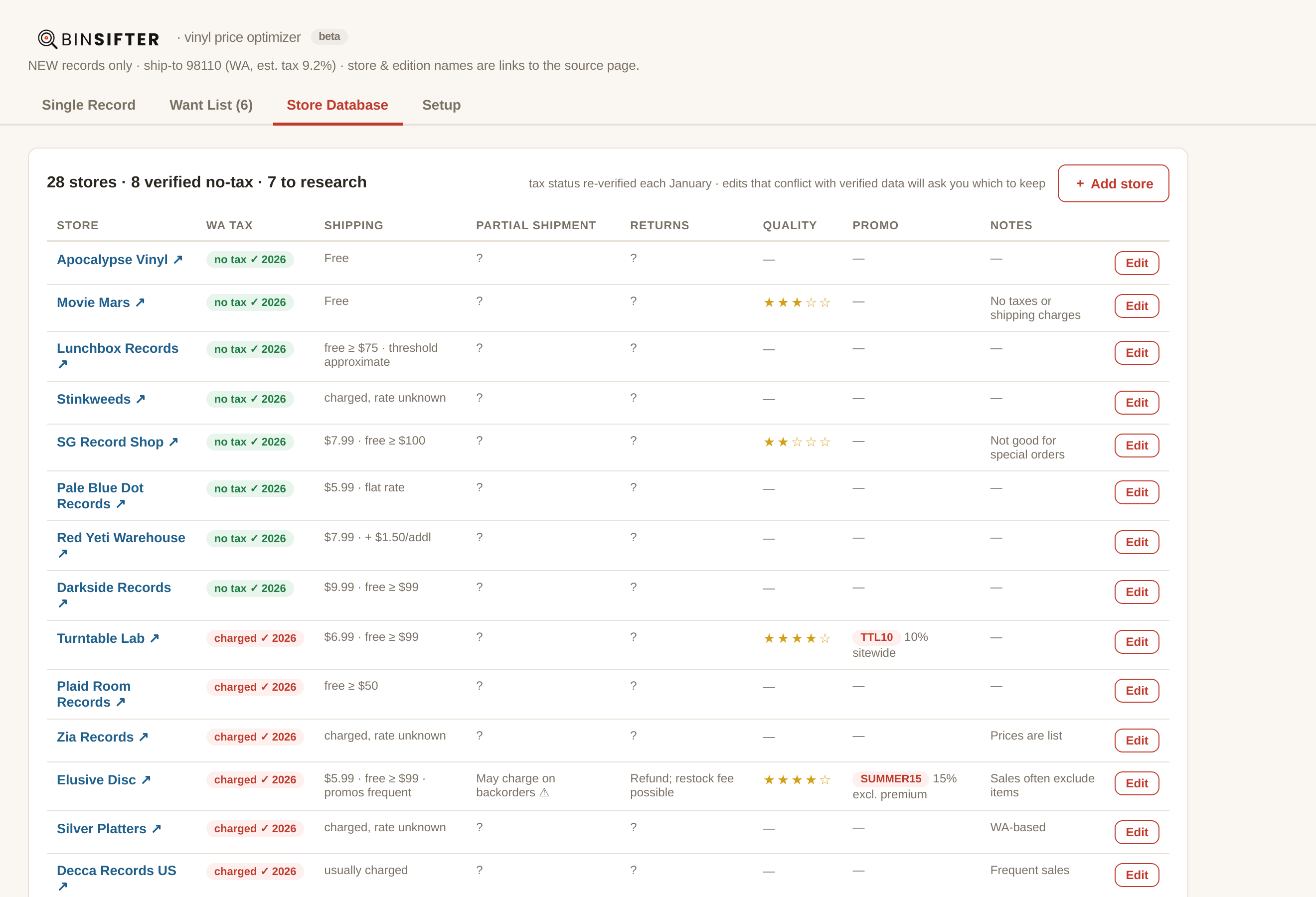1316x897 pixels.
Task: Click the STORE column header
Action: (78, 225)
